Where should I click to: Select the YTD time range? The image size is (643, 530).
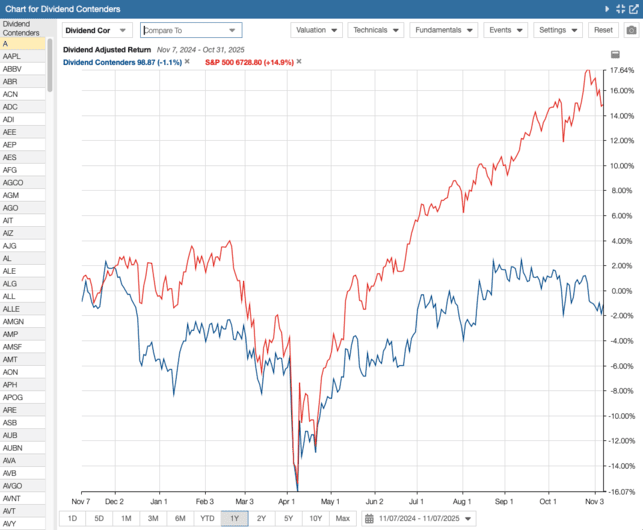click(x=207, y=518)
